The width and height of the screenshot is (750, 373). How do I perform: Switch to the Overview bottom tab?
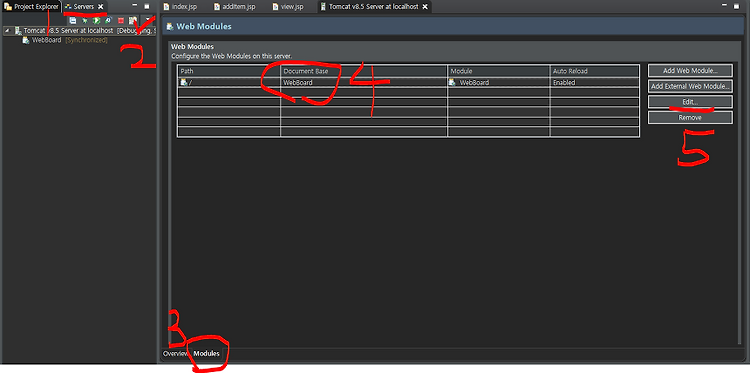click(x=175, y=354)
